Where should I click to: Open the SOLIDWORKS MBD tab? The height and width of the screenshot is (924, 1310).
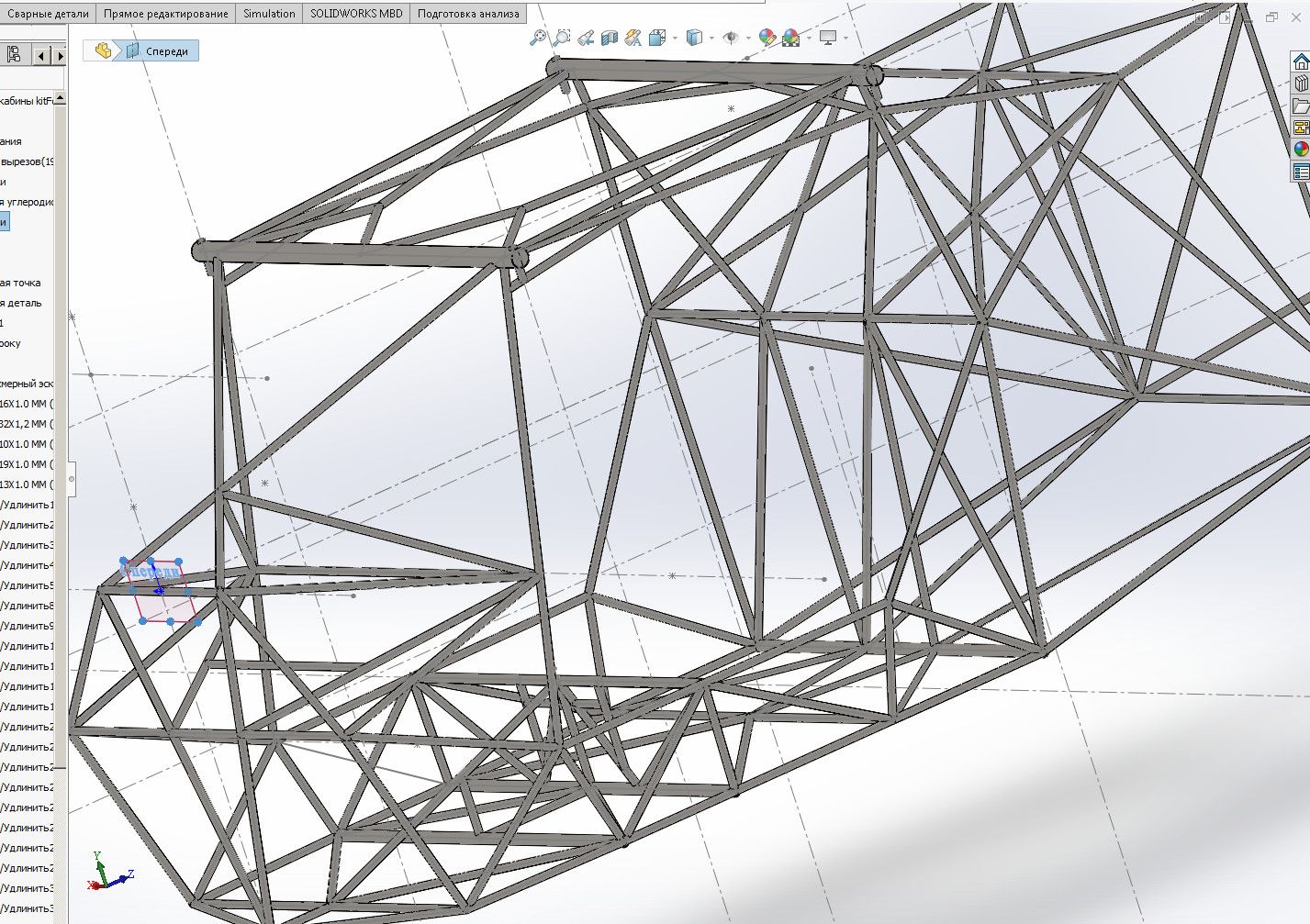356,14
